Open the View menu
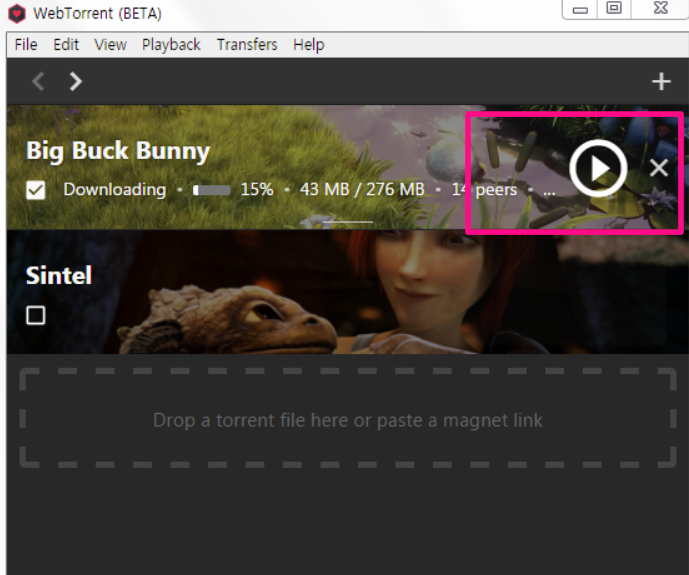This screenshot has width=689, height=575. [110, 44]
